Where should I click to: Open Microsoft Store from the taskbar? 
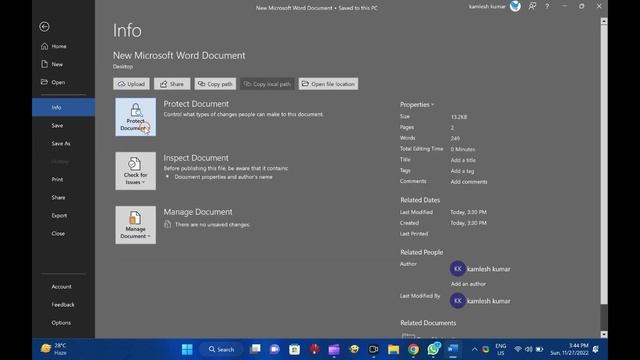(x=294, y=349)
